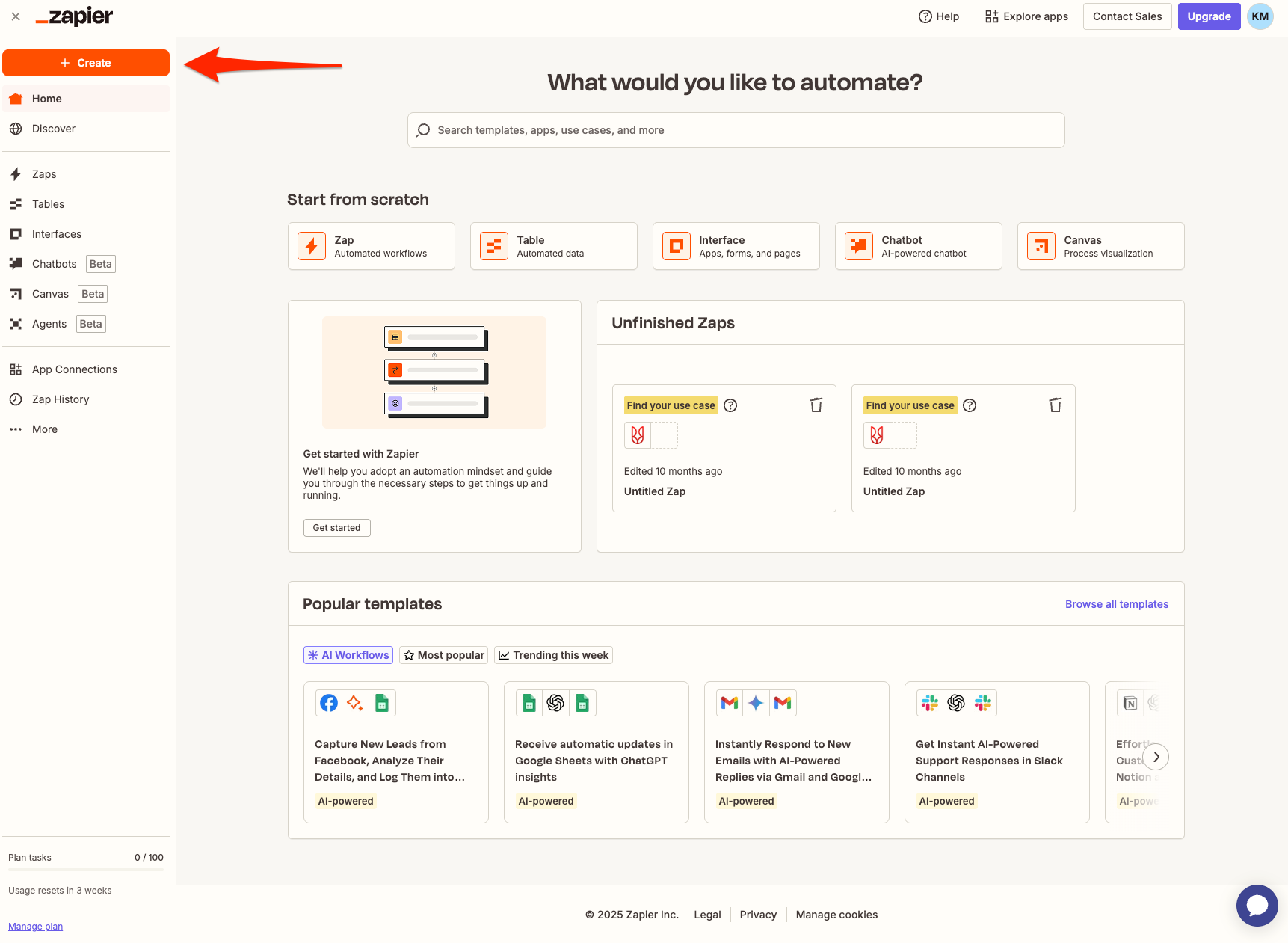Select the Interfaces icon in sidebar
1288x943 pixels.
tap(16, 233)
